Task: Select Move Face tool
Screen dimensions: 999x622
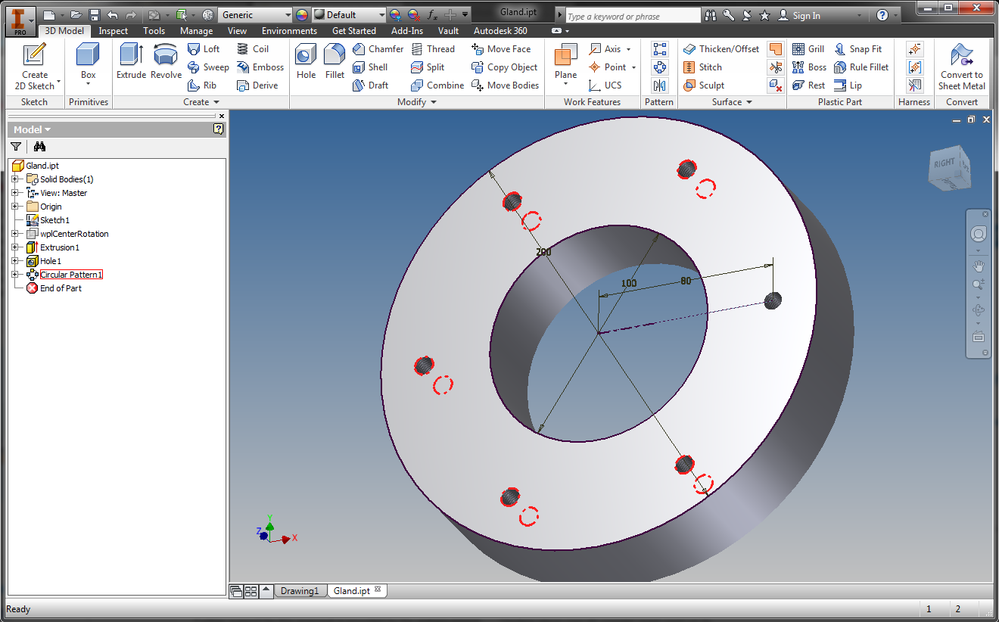Action: coord(501,48)
